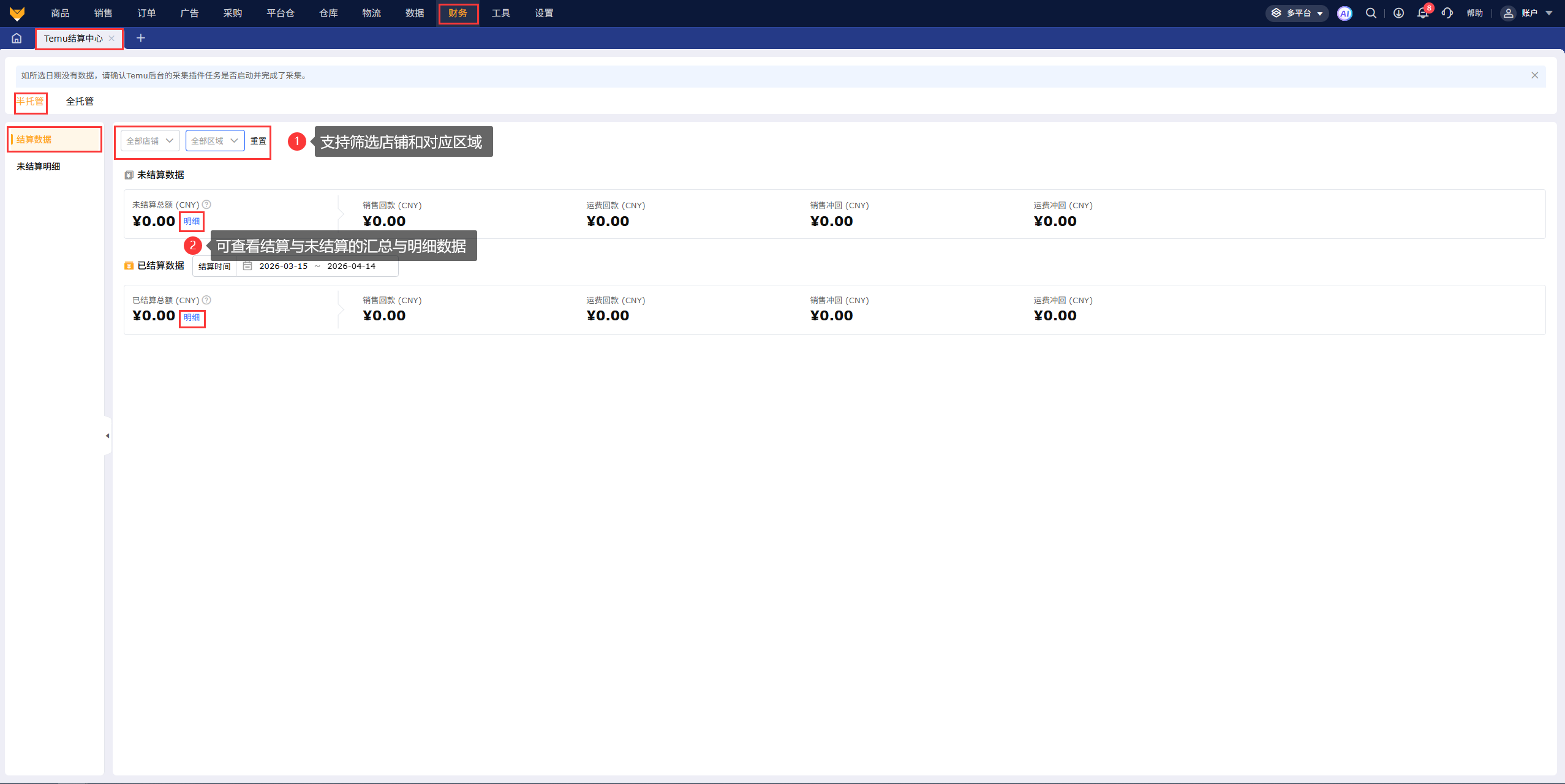
Task: Click 重置 to reset filters
Action: coord(258,141)
